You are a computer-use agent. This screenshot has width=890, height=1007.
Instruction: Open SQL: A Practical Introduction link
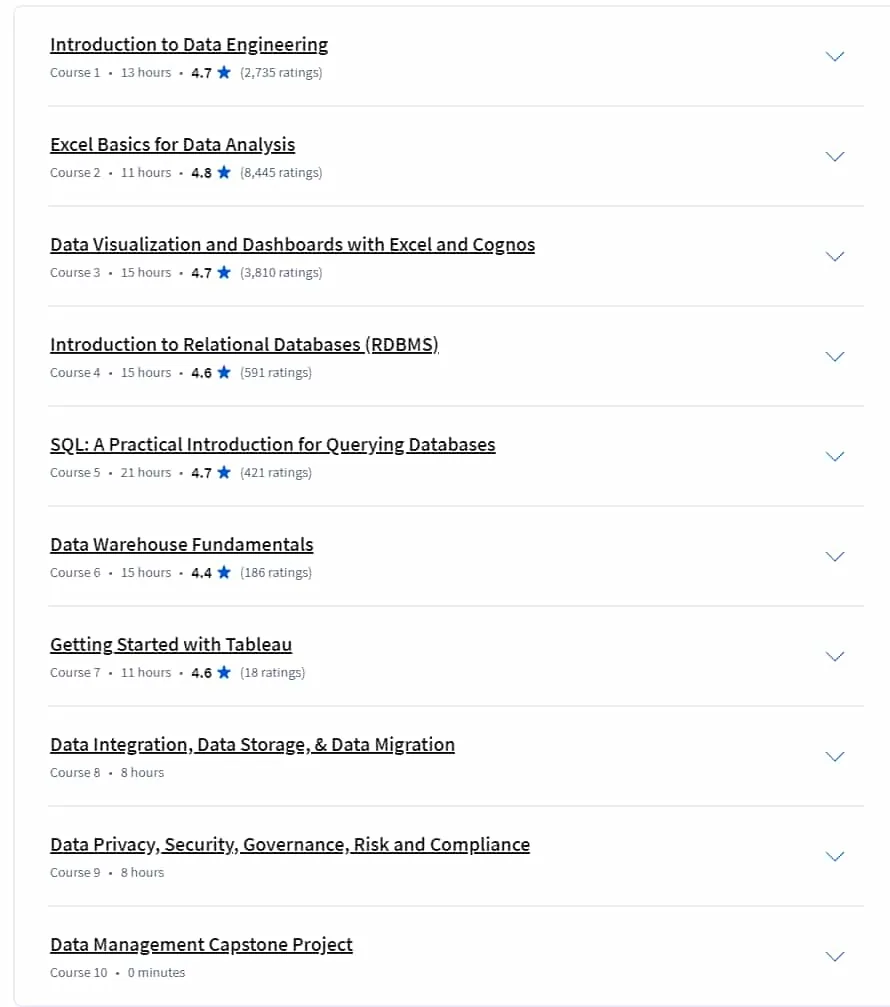pyautogui.click(x=273, y=445)
